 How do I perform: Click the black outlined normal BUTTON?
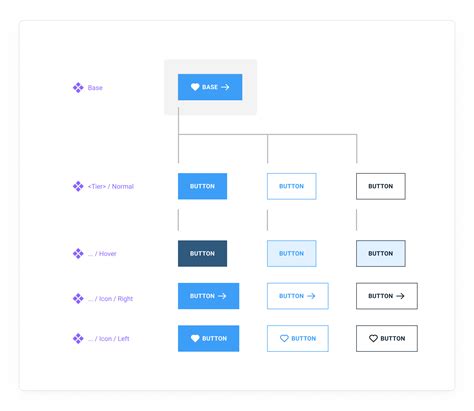click(x=381, y=186)
